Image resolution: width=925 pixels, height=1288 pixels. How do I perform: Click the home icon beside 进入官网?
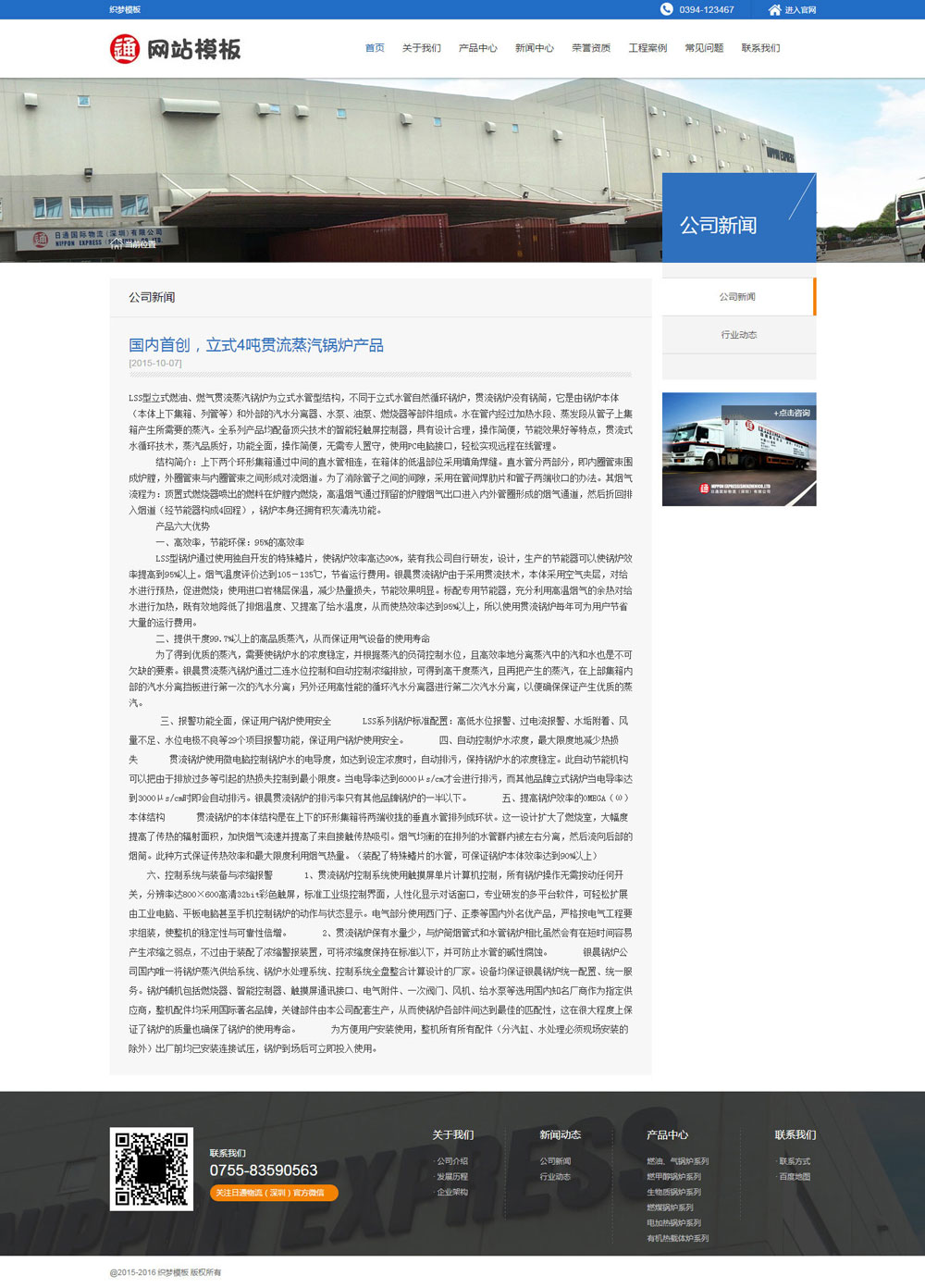coord(773,10)
